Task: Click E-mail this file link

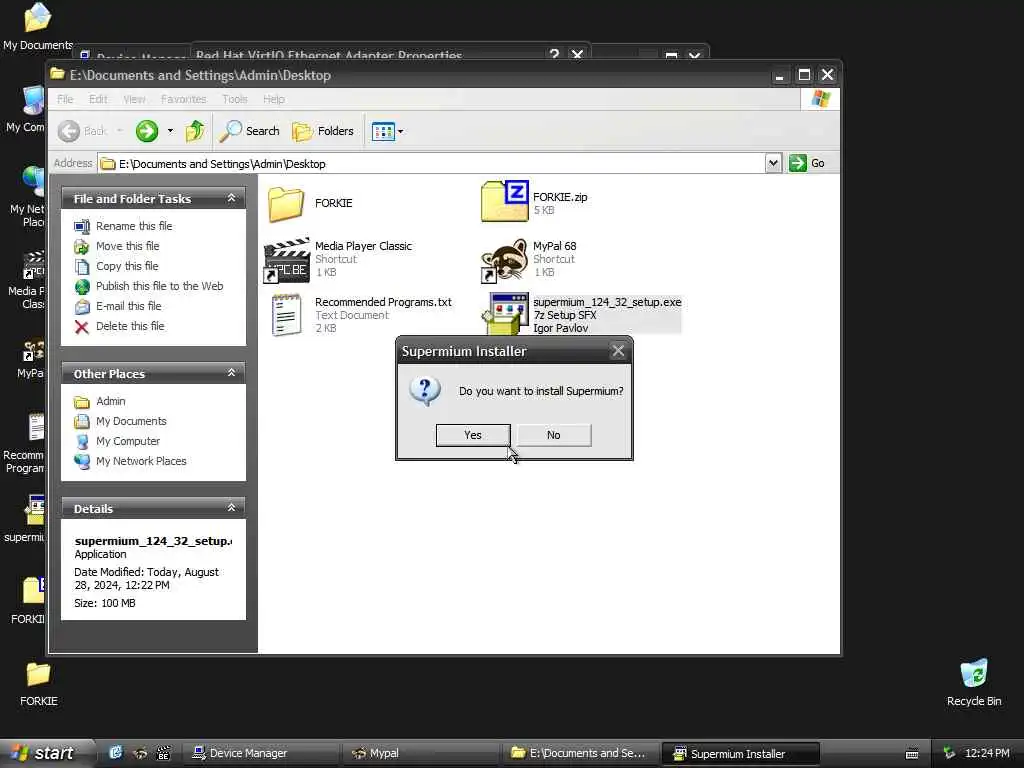Action: coord(129,306)
